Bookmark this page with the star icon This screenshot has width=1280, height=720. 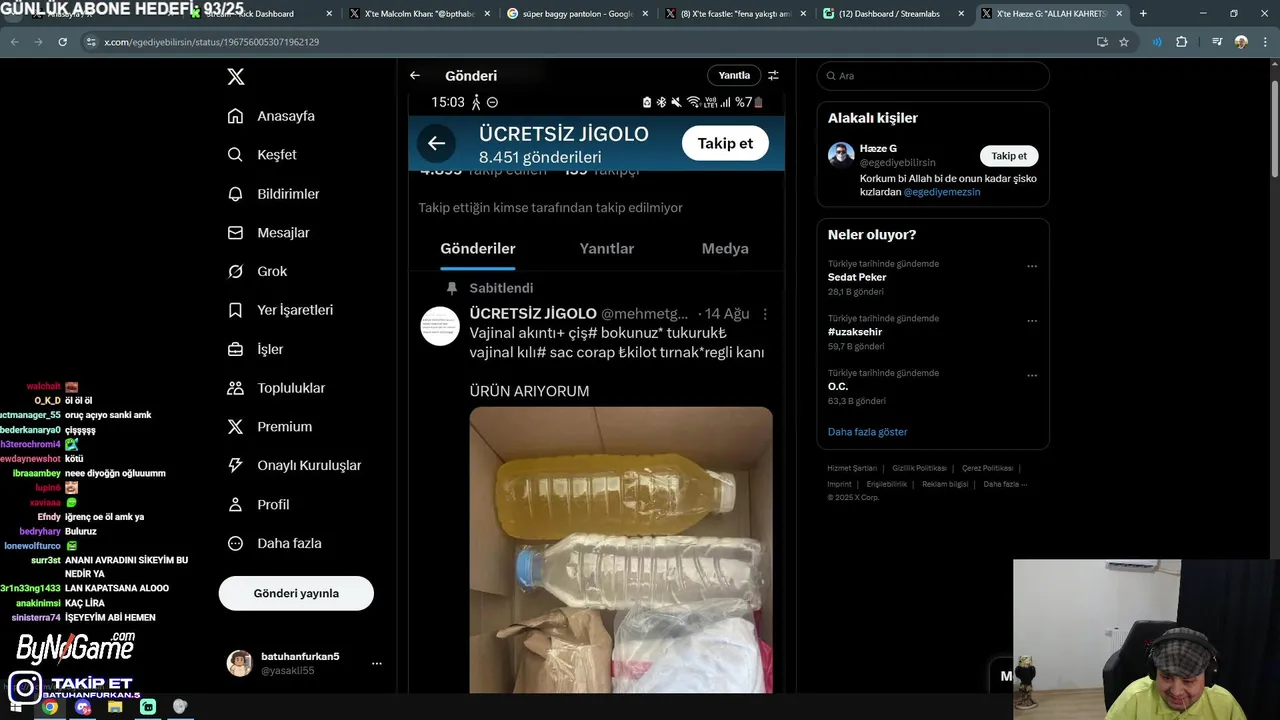(1124, 42)
